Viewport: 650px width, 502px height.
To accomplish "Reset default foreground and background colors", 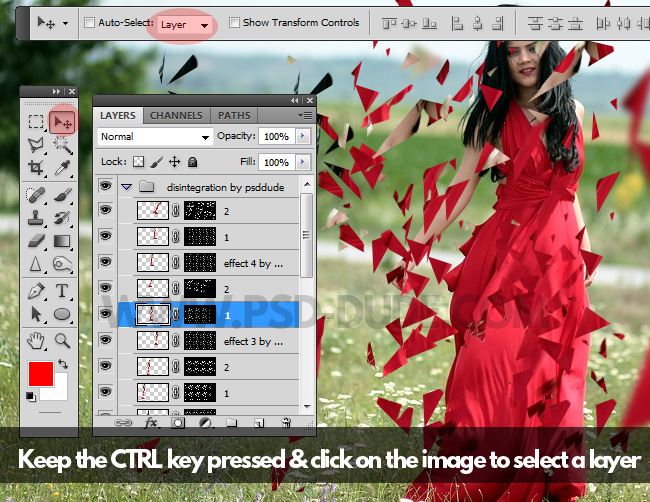I will tap(31, 397).
